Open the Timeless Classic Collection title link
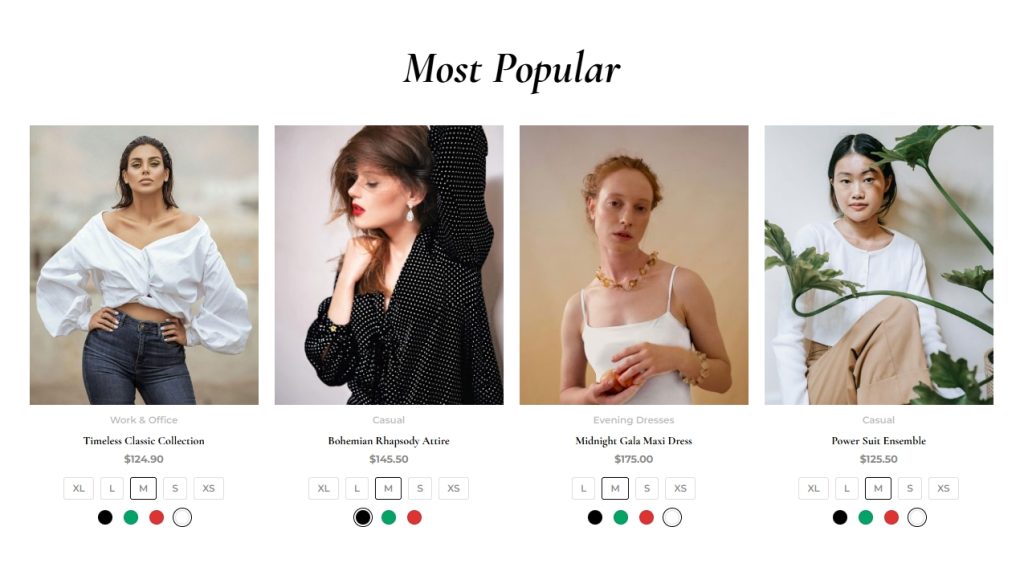This screenshot has width=1024, height=576. pos(144,441)
